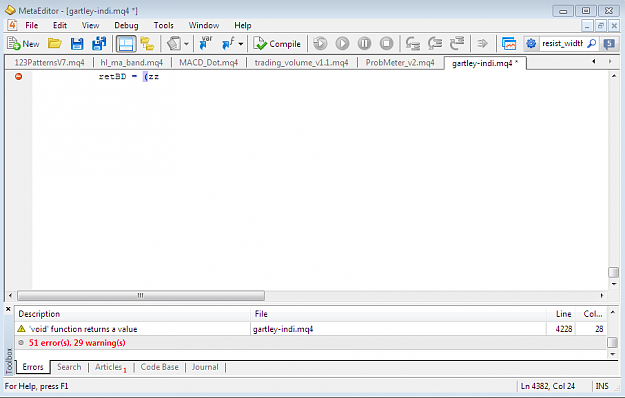The image size is (625, 398).
Task: Click the red breakpoint marker in the gutter
Action: click(x=18, y=76)
